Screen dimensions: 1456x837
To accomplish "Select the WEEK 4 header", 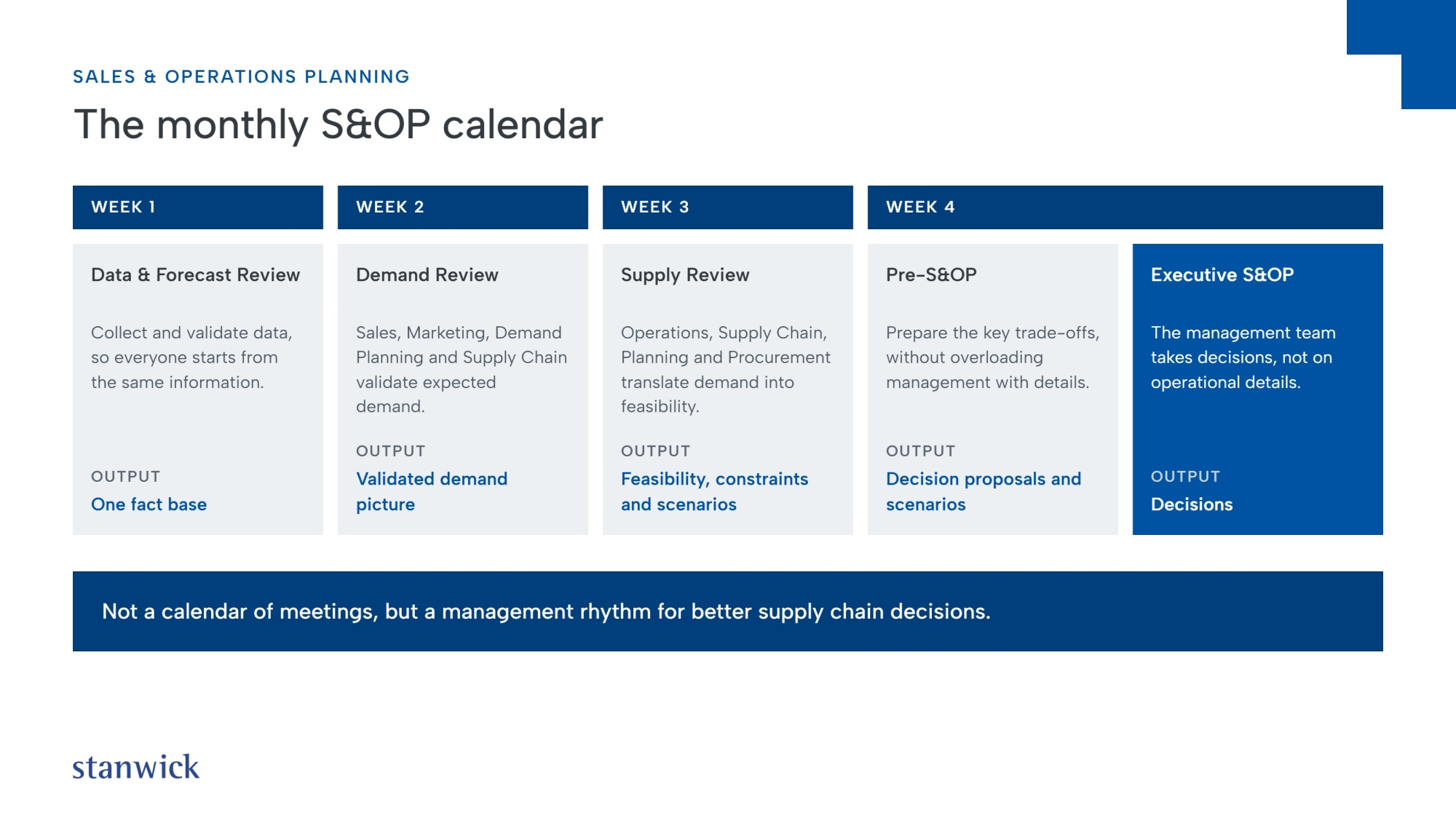I will coord(1125,207).
